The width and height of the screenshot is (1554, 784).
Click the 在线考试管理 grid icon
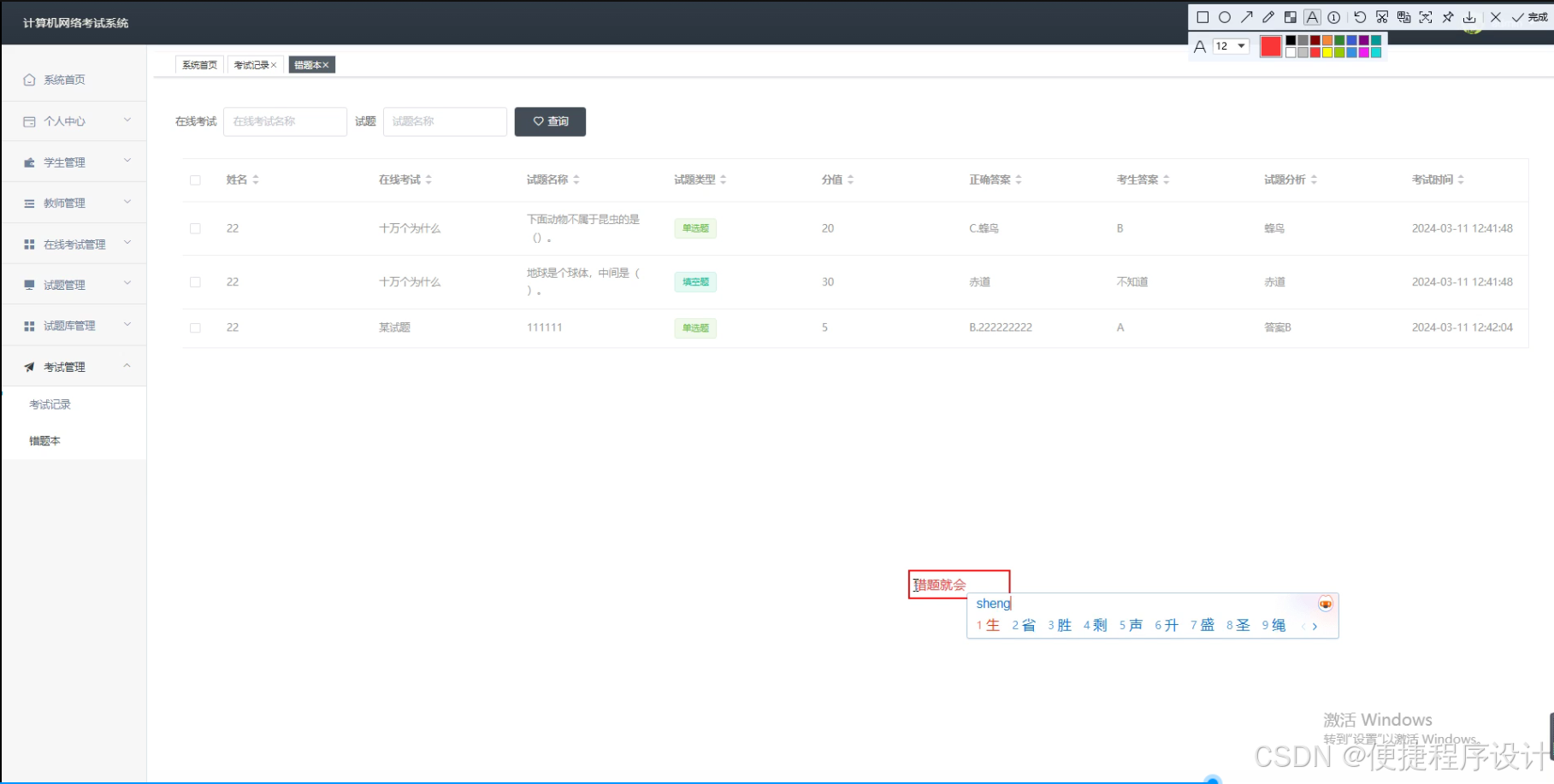point(29,245)
